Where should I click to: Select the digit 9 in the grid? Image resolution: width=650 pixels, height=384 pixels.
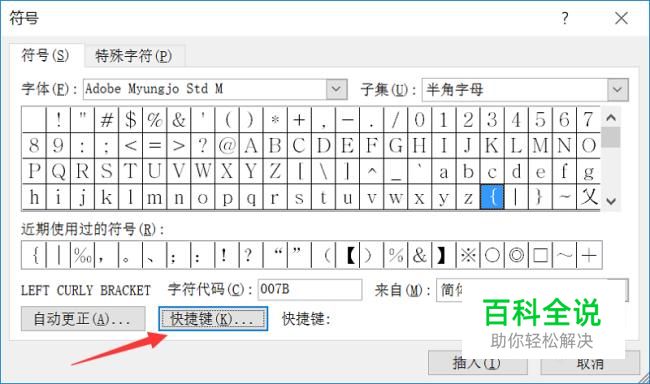click(x=58, y=146)
